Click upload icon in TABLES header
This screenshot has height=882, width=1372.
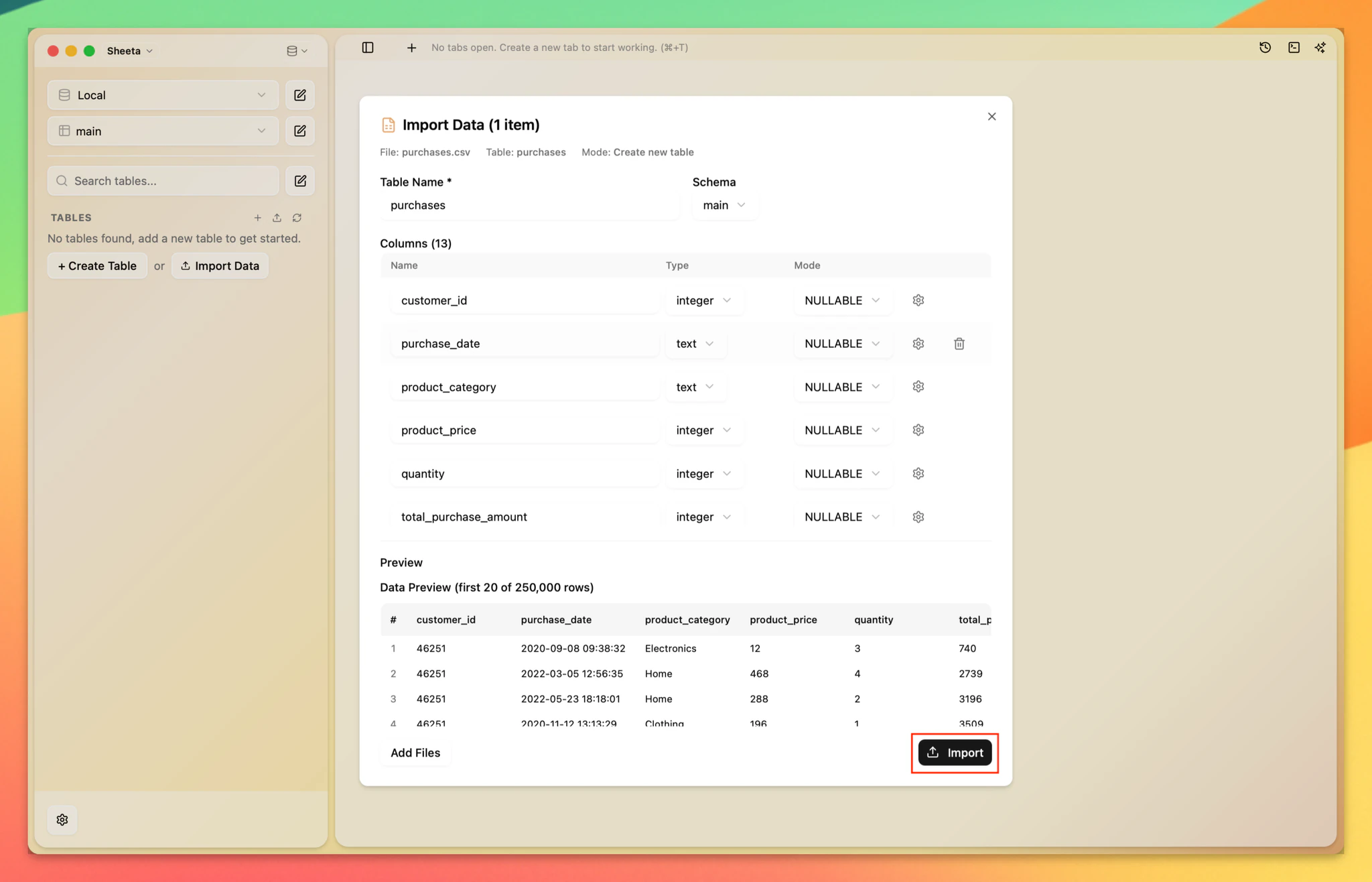pyautogui.click(x=277, y=218)
